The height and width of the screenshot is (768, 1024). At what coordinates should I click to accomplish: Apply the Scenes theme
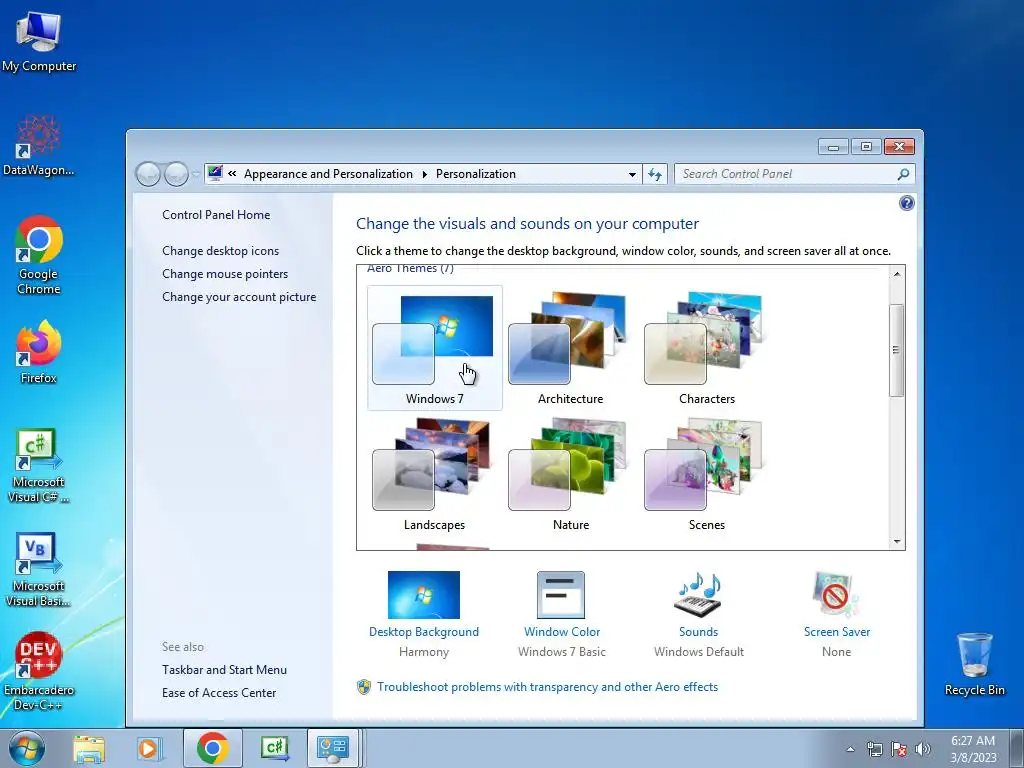(706, 474)
